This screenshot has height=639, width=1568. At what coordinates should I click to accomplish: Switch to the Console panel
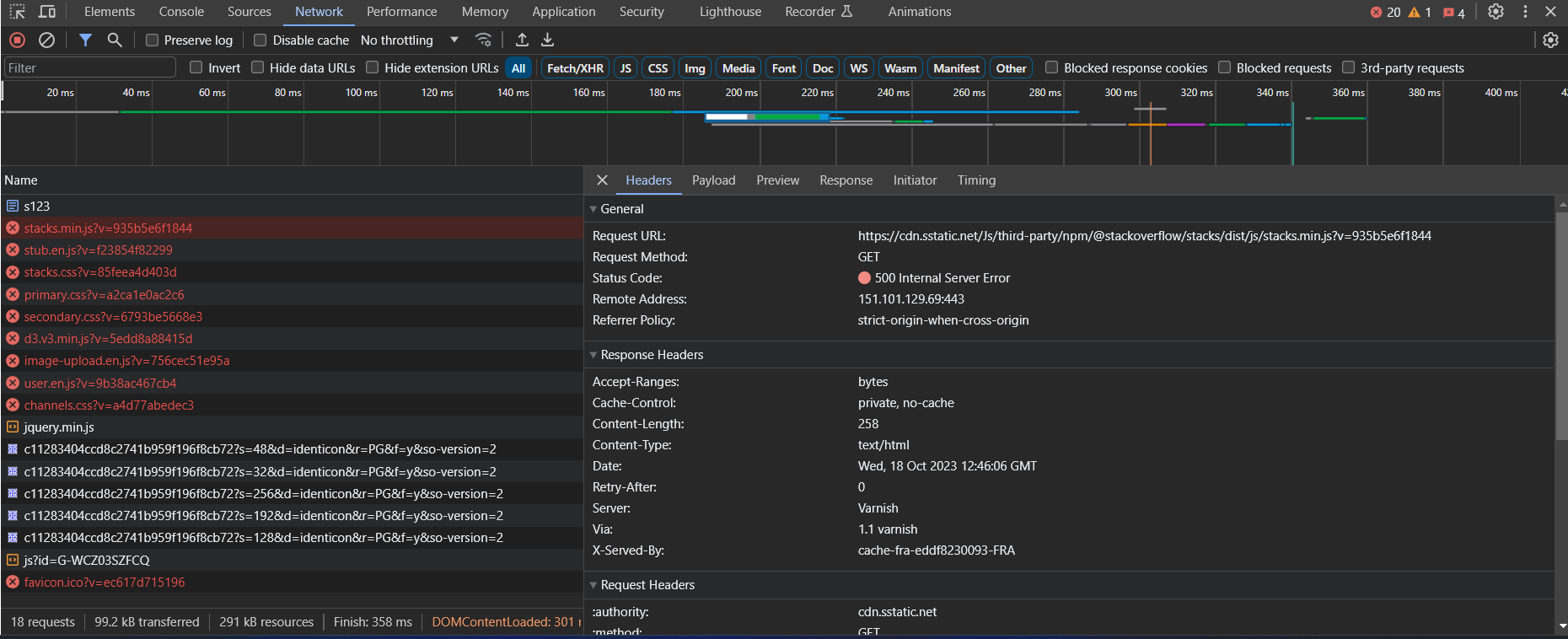coord(181,12)
